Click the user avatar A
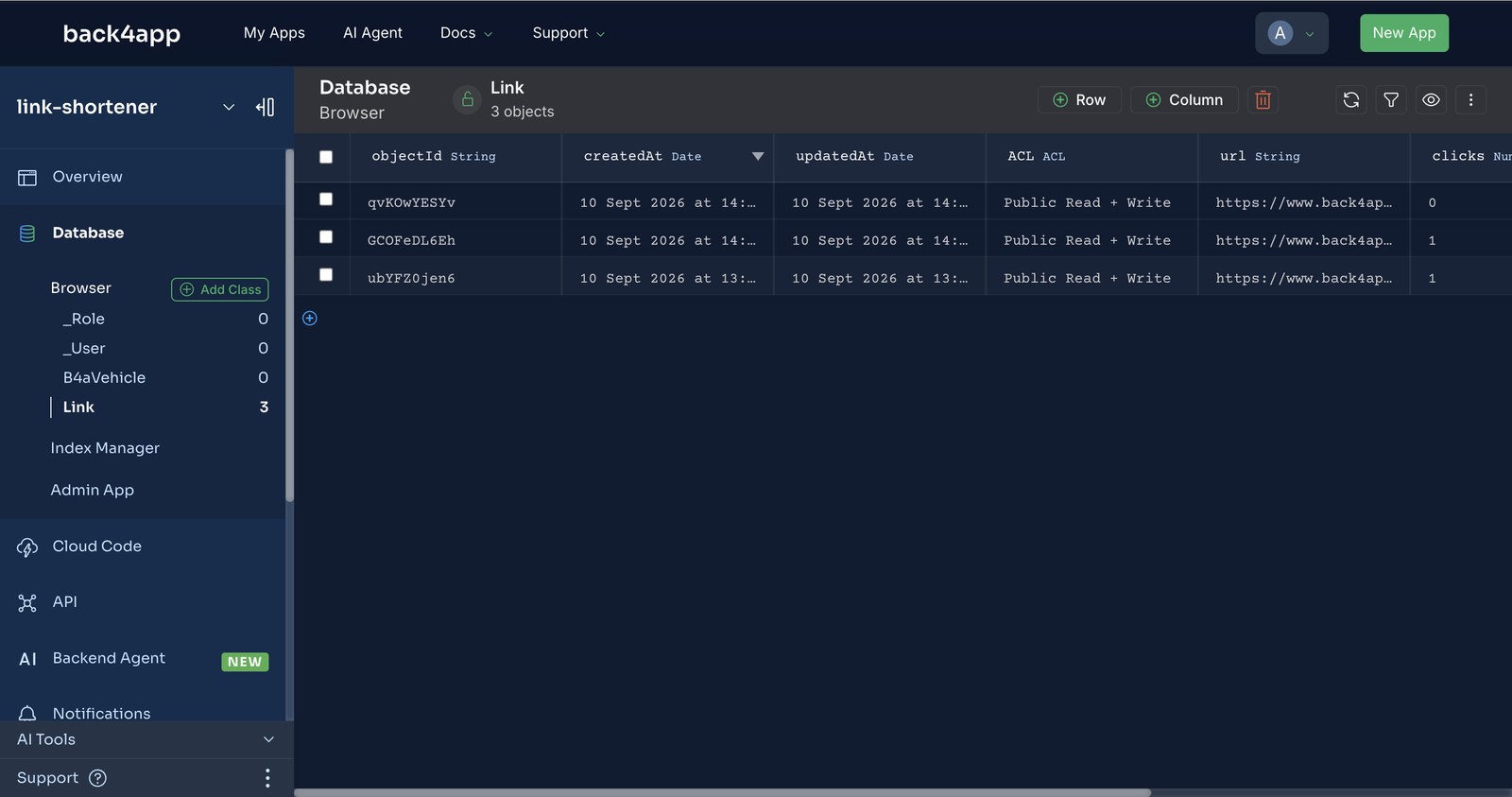1512x797 pixels. coord(1280,33)
